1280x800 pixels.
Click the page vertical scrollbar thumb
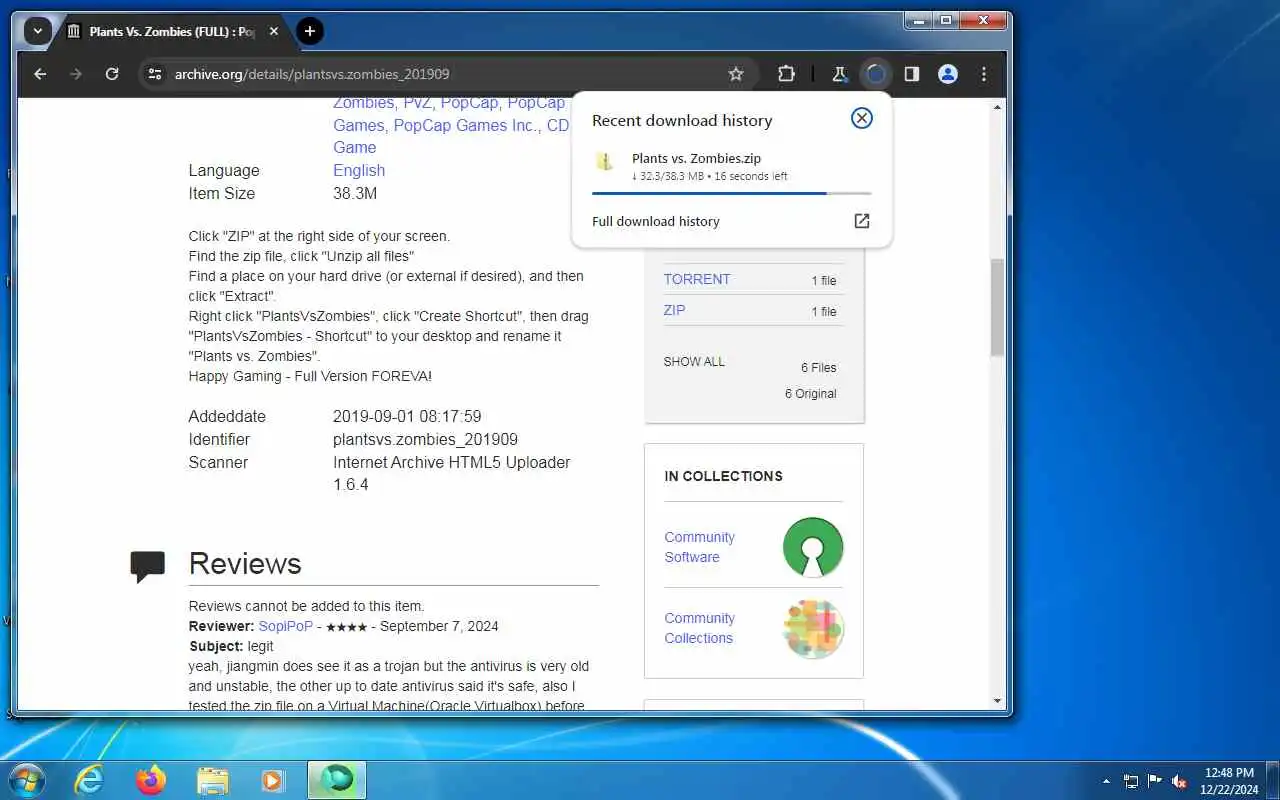(997, 307)
